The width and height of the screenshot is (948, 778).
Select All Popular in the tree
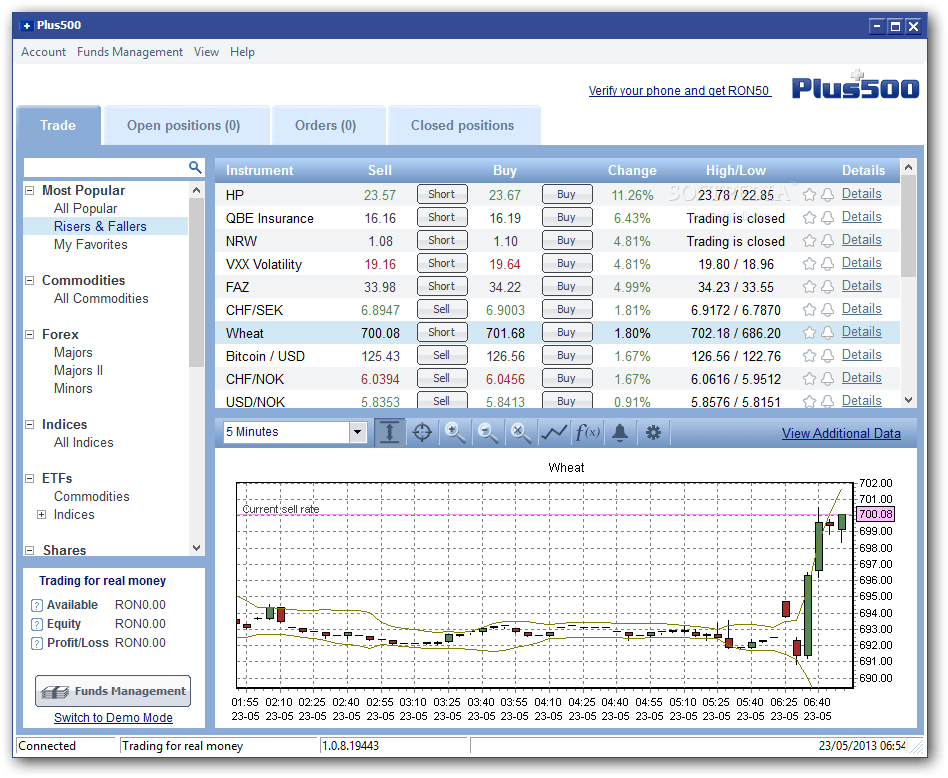85,209
